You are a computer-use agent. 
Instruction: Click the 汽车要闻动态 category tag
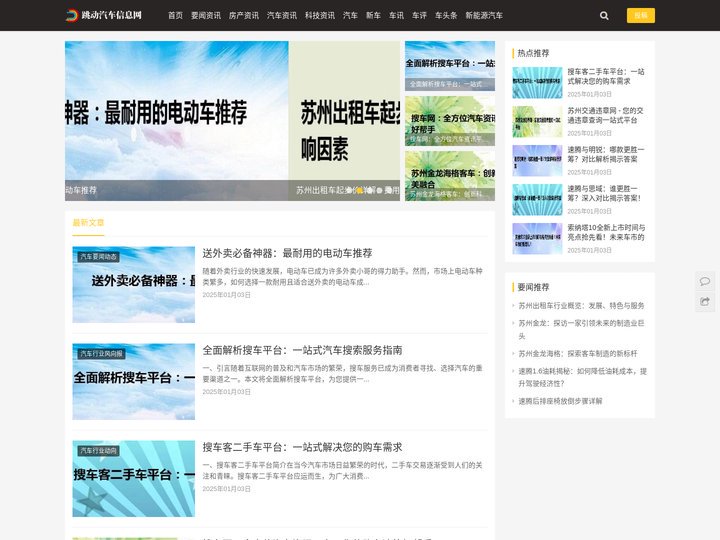pos(99,257)
